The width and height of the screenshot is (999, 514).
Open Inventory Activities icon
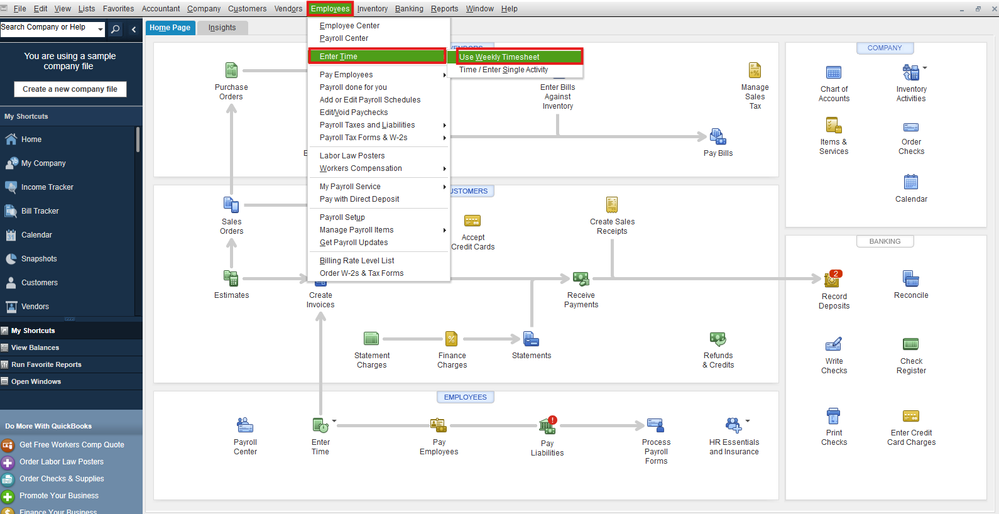point(910,72)
